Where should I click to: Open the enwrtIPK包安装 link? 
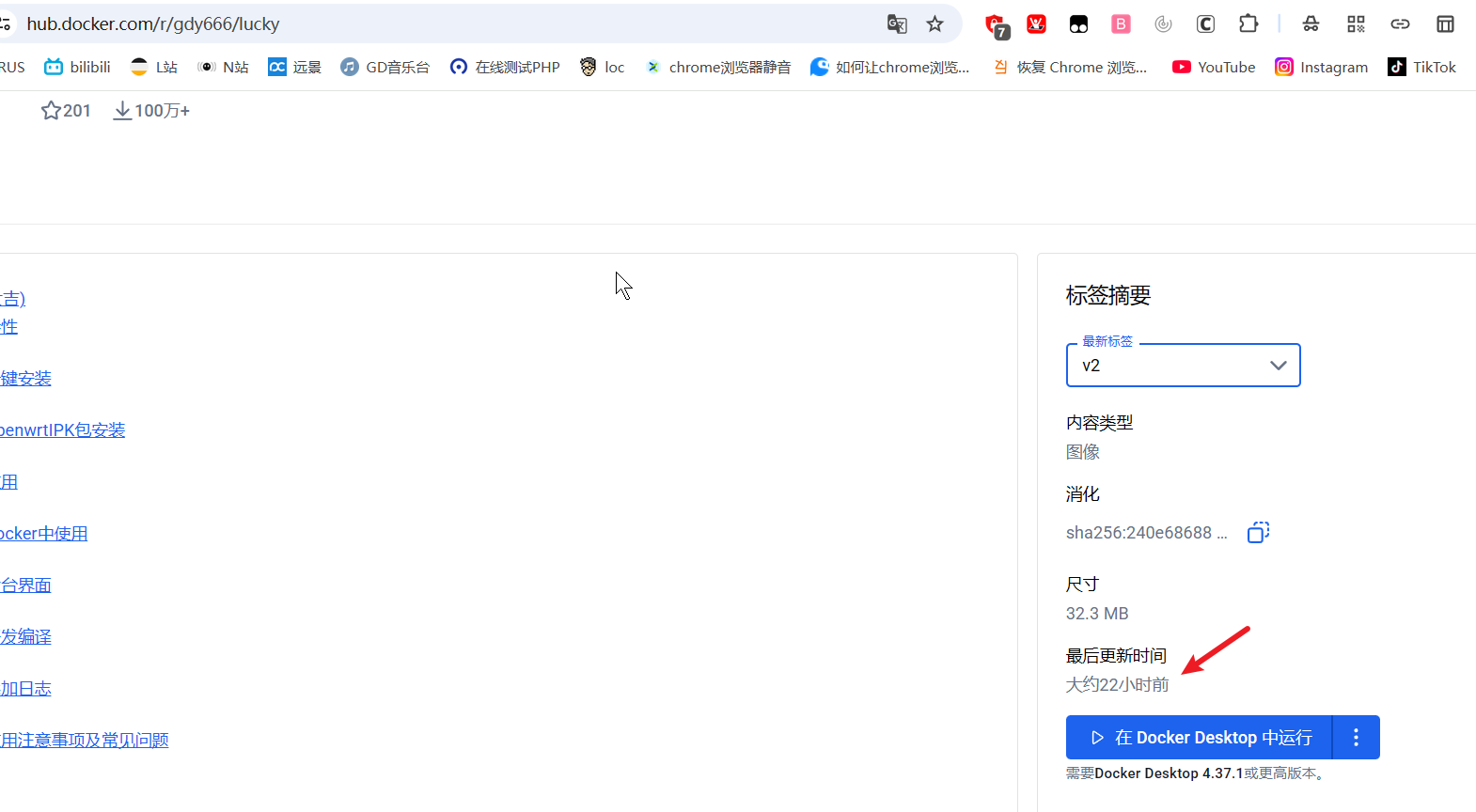pos(62,430)
